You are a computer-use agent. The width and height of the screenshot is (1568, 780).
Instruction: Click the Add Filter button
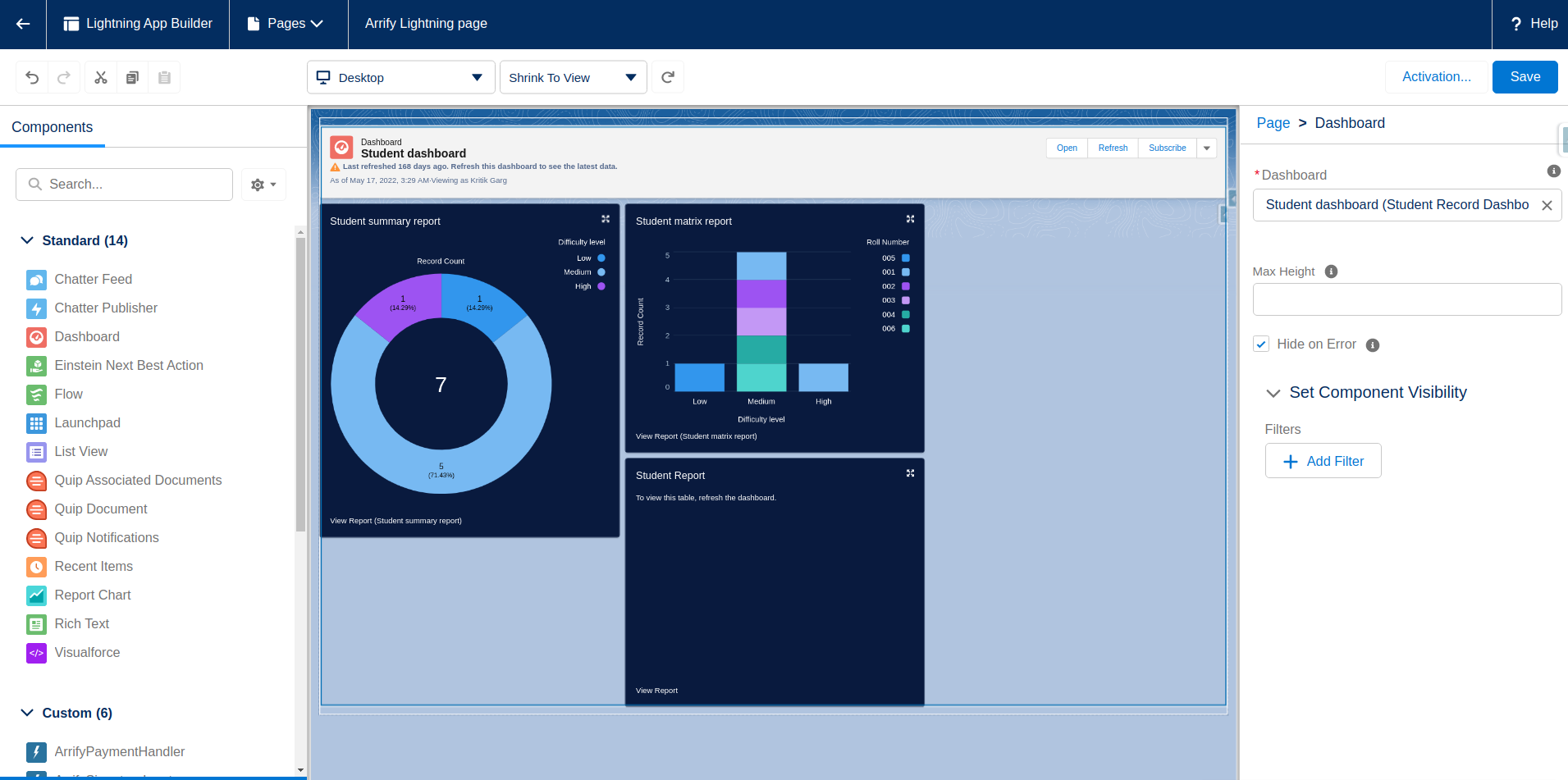point(1323,461)
